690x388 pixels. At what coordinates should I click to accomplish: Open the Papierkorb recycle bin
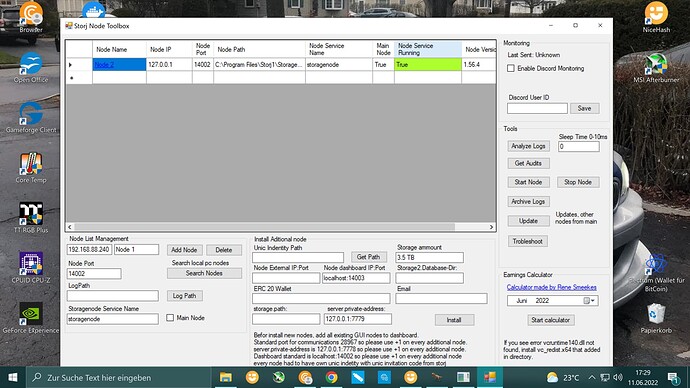656,318
